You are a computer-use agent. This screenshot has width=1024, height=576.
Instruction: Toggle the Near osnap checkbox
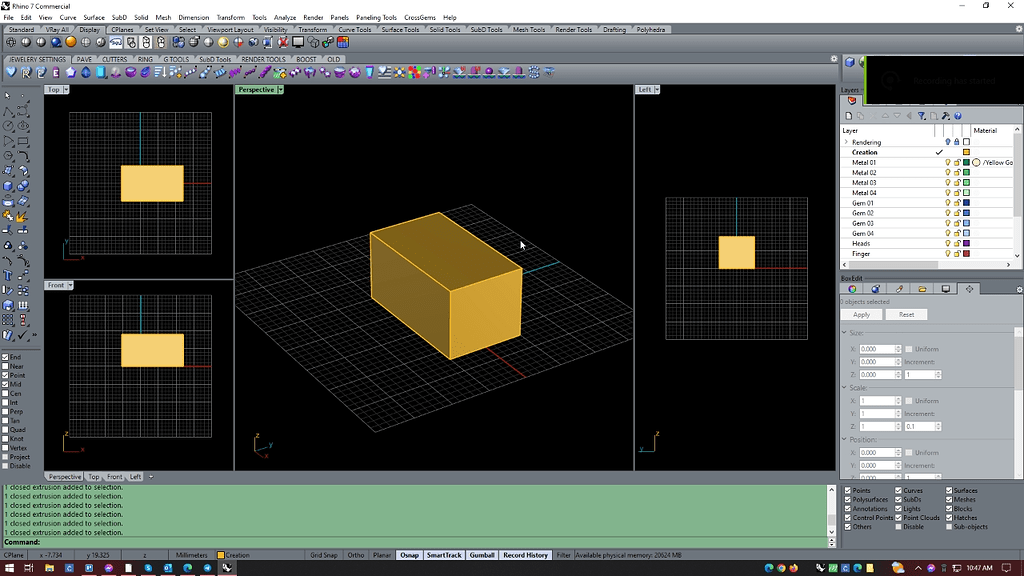pos(5,366)
